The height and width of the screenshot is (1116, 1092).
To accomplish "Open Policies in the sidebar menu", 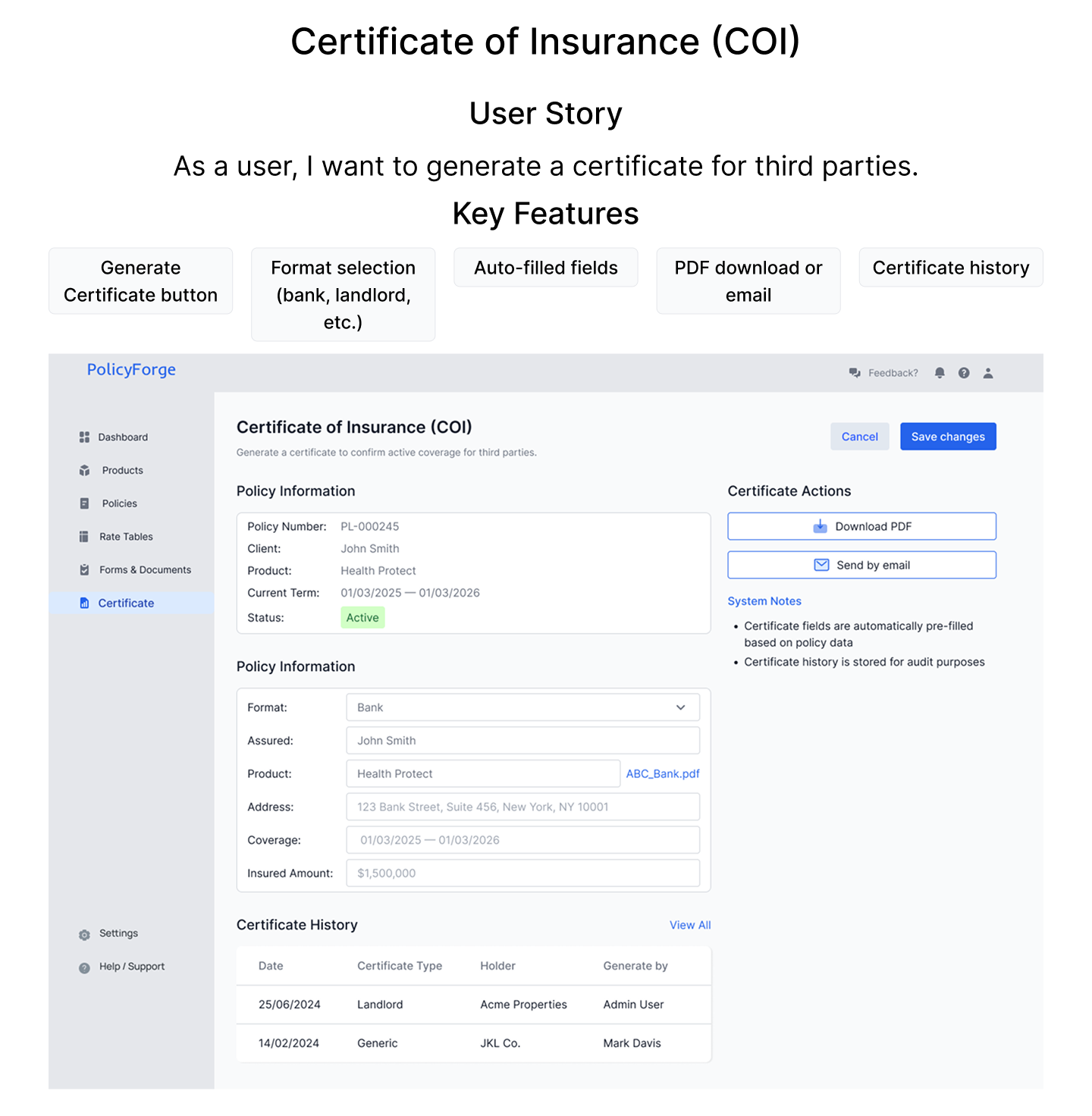I will 119,503.
